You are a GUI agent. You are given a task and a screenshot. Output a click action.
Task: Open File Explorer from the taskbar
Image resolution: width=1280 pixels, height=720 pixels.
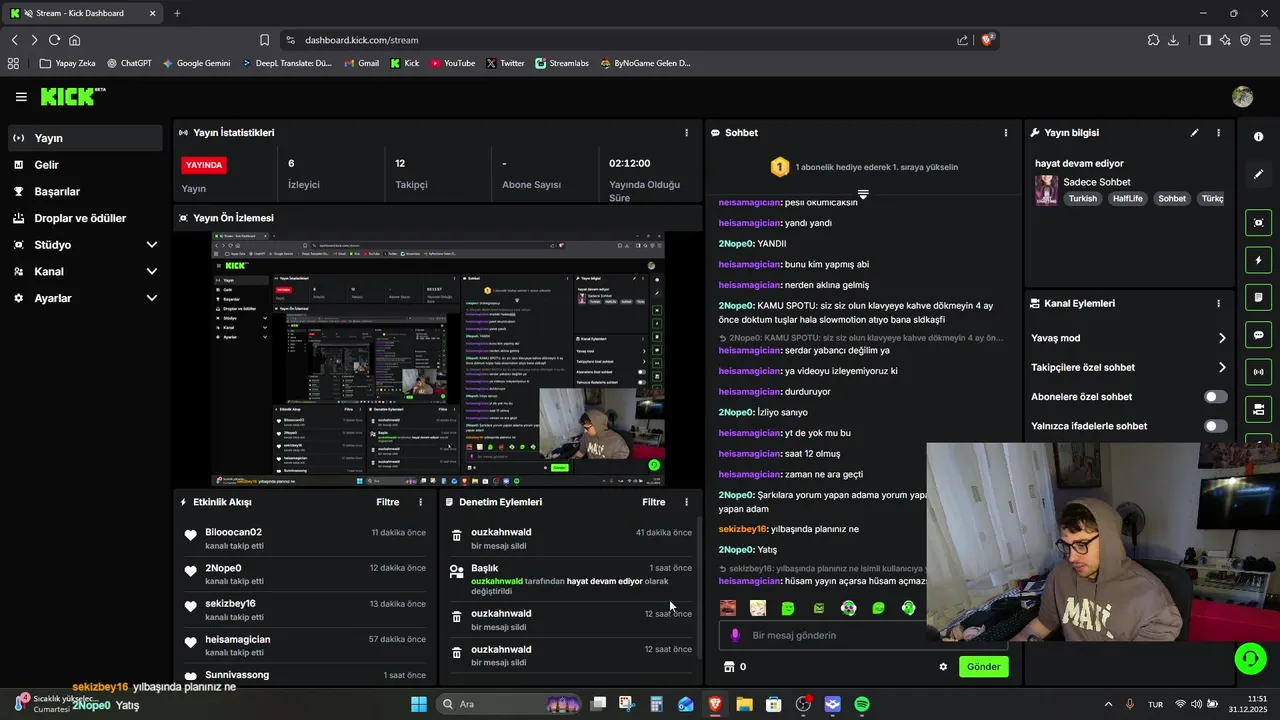click(744, 704)
